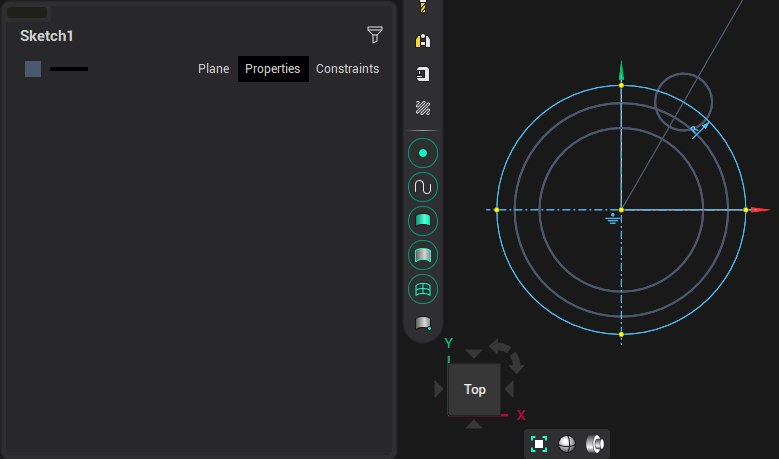Toggle the section view display icon
This screenshot has width=779, height=459.
coord(595,444)
